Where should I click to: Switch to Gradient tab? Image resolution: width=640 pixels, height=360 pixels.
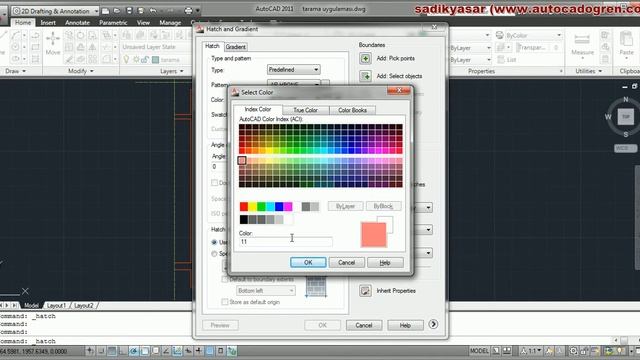tap(236, 47)
